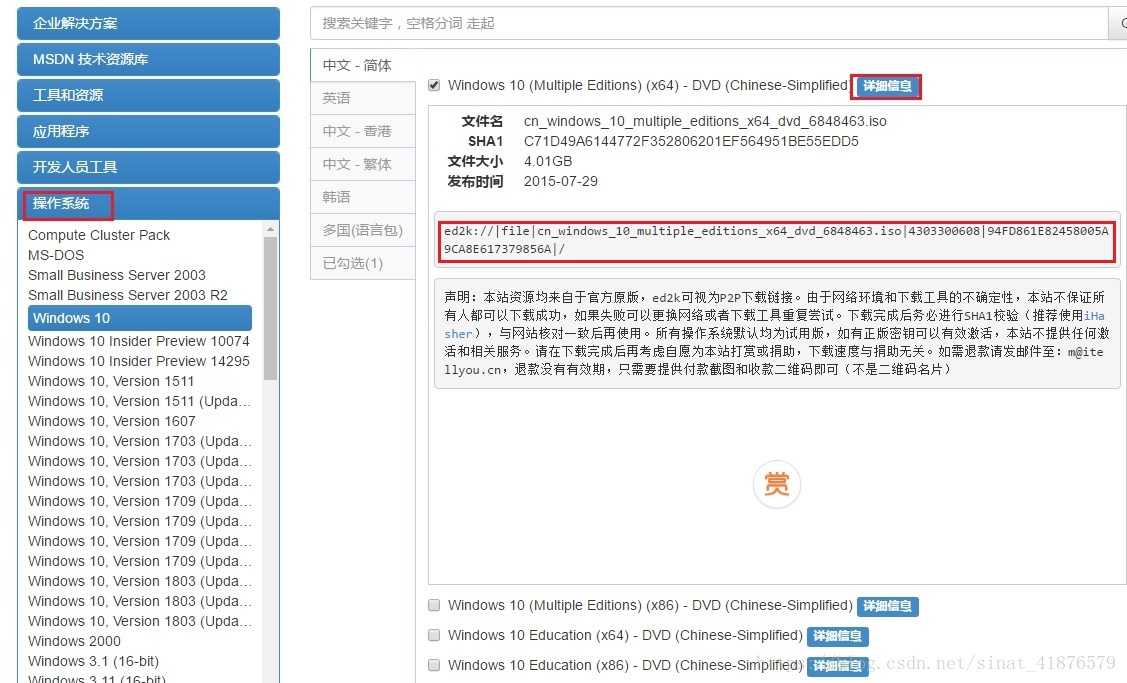1127x683 pixels.
Task: Click the sidebar list scrollbar up arrow
Action: coord(270,229)
